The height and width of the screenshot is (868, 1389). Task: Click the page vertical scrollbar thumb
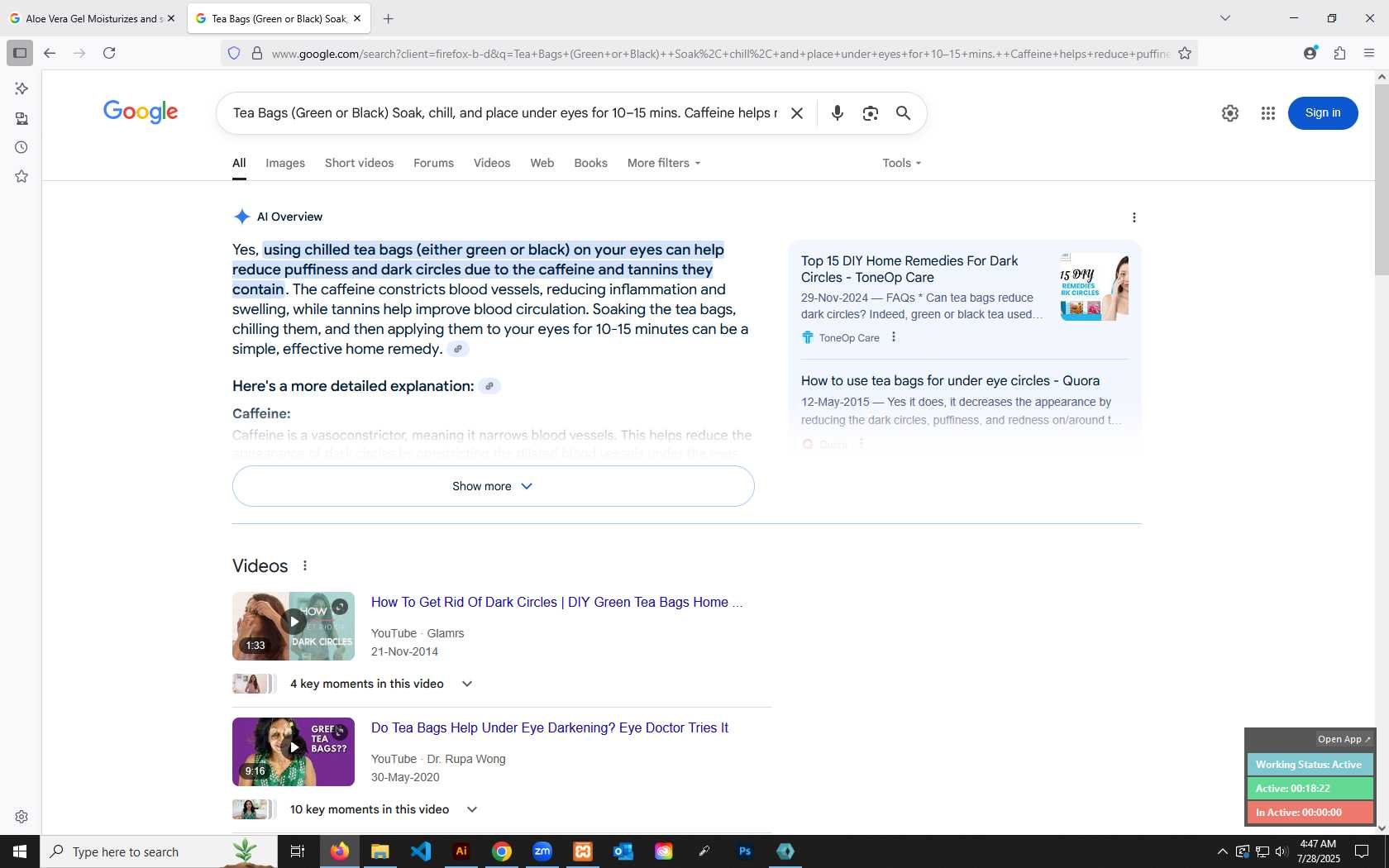pyautogui.click(x=1382, y=179)
